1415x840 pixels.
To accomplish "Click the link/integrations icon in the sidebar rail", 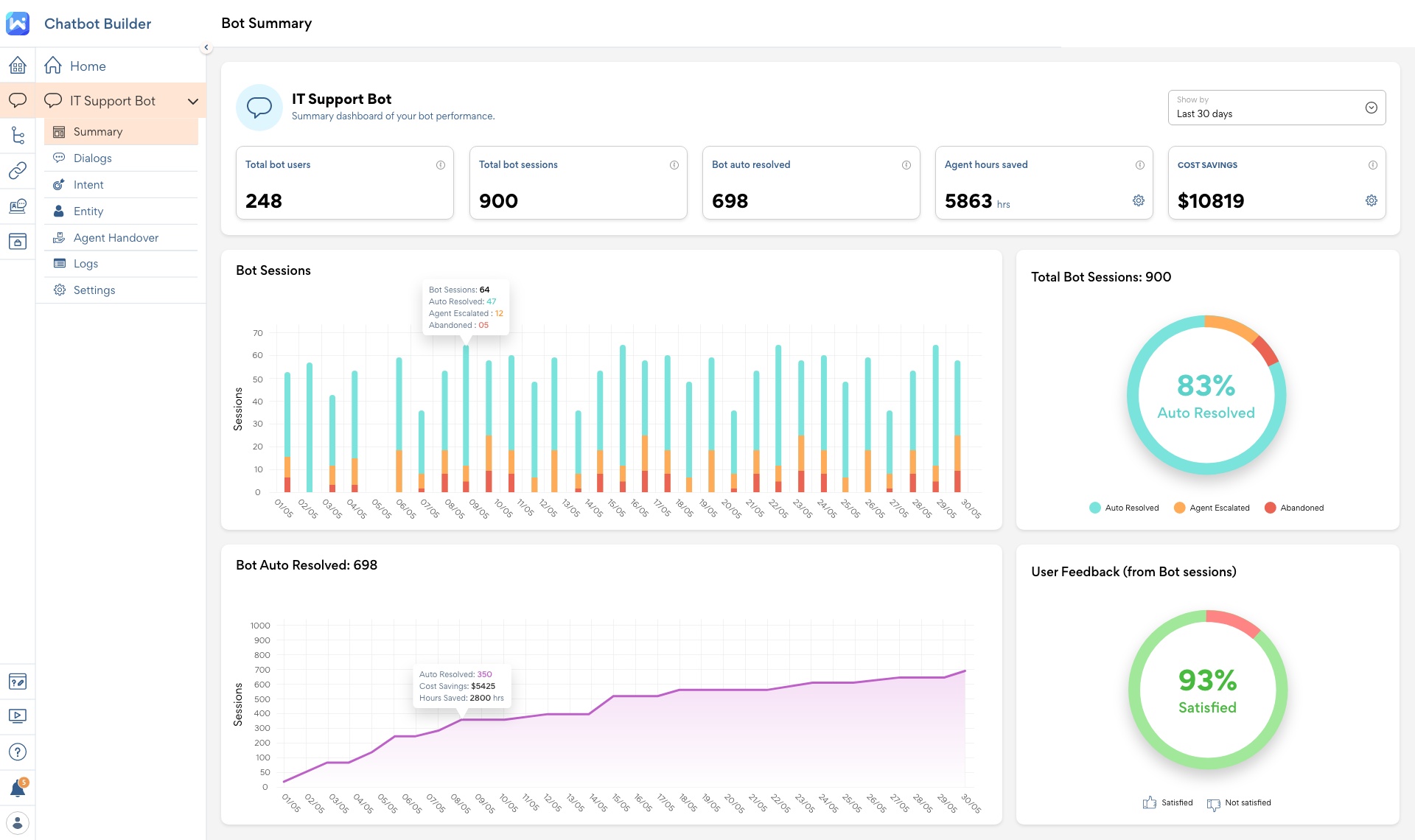I will tap(18, 170).
